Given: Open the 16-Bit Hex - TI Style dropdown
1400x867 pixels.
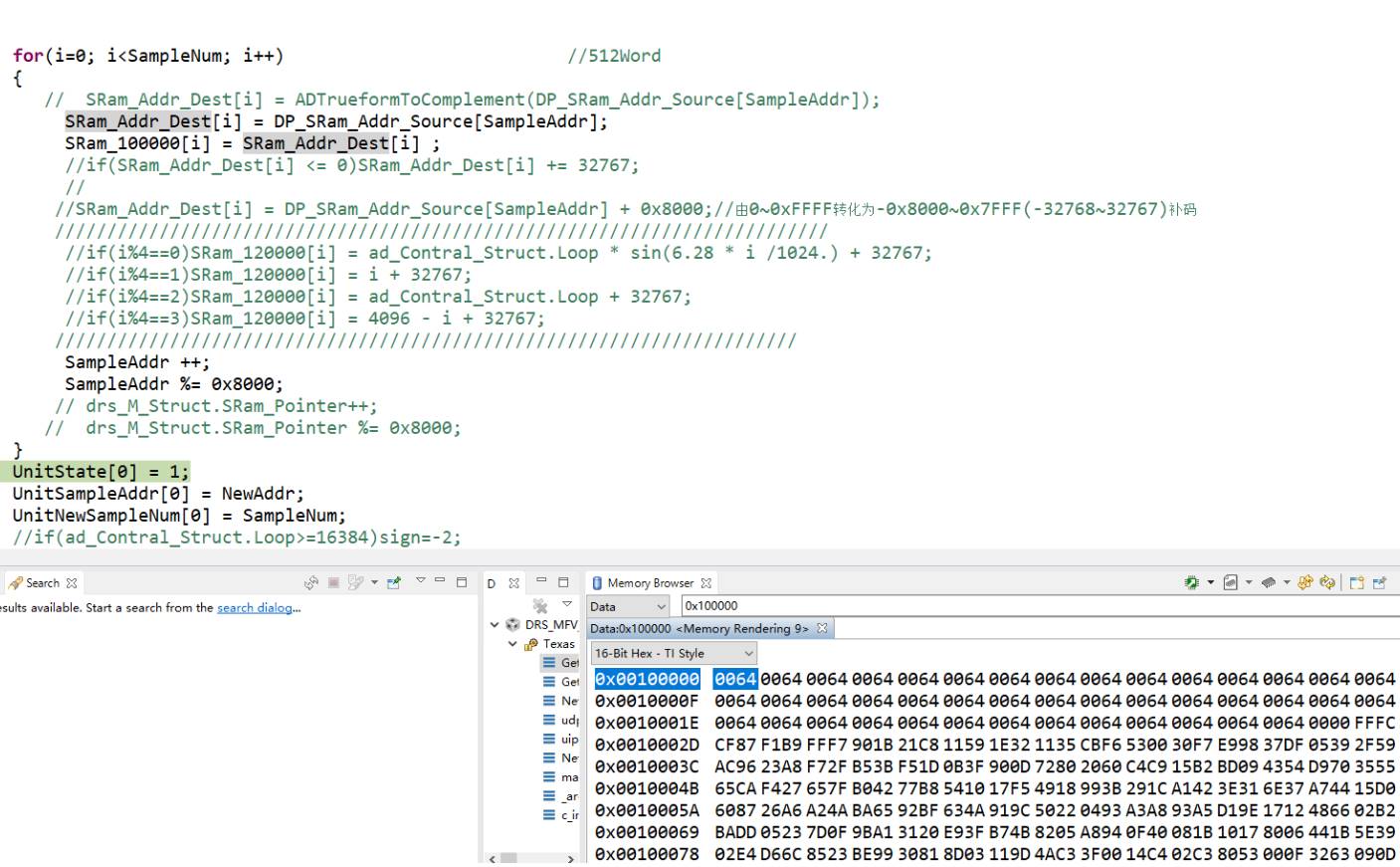Looking at the screenshot, I should 674,654.
